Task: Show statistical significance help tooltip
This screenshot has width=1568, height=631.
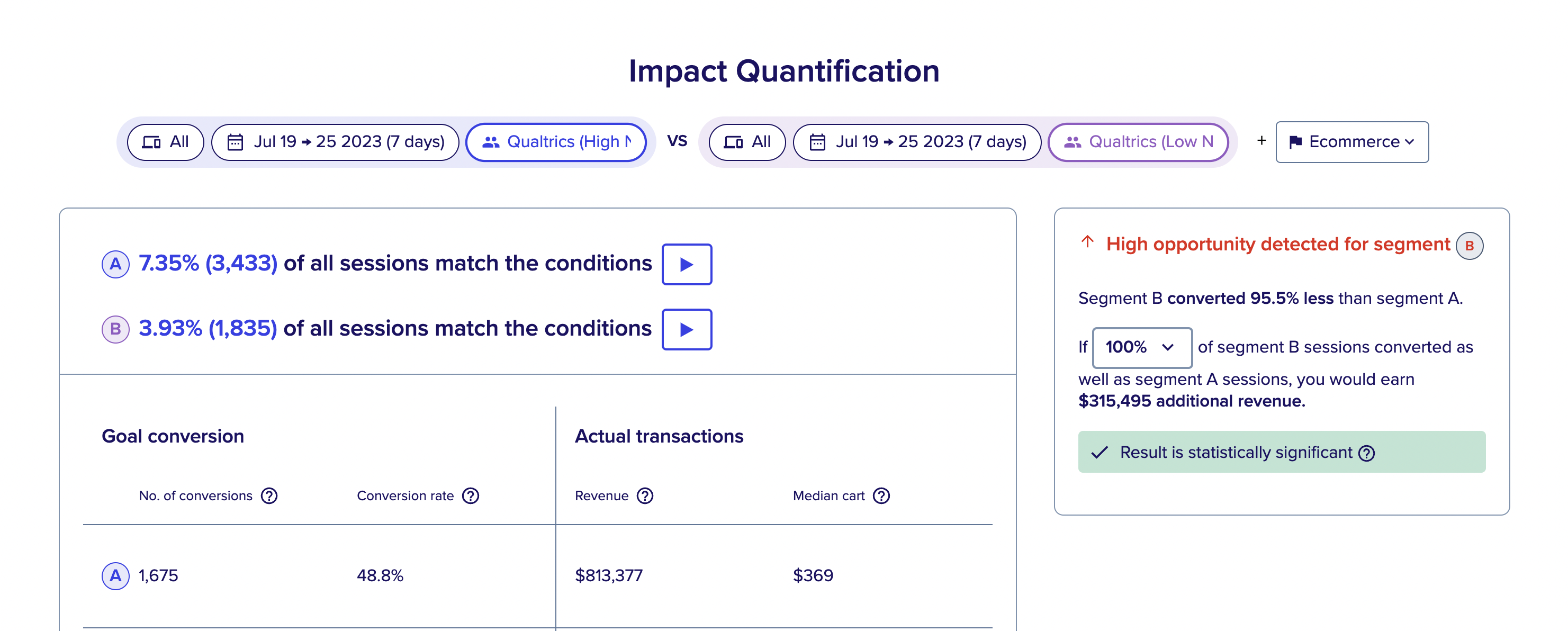Action: (1366, 453)
